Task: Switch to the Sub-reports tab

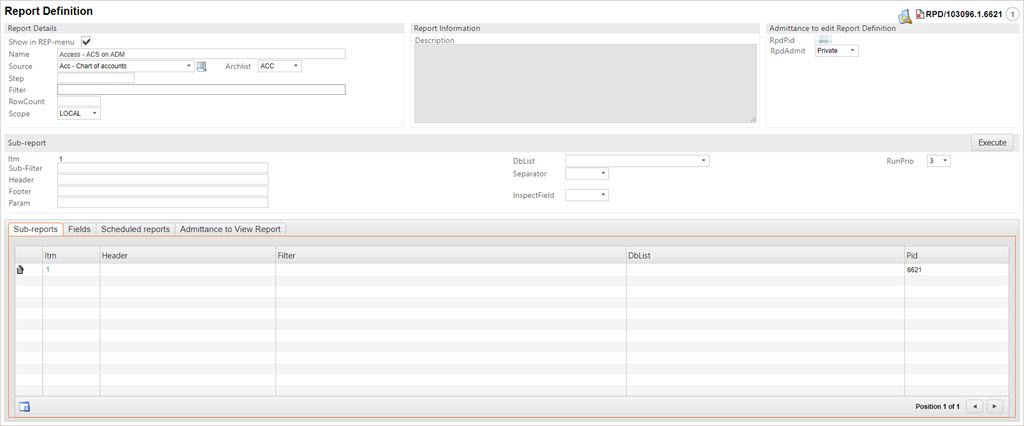Action: point(35,229)
